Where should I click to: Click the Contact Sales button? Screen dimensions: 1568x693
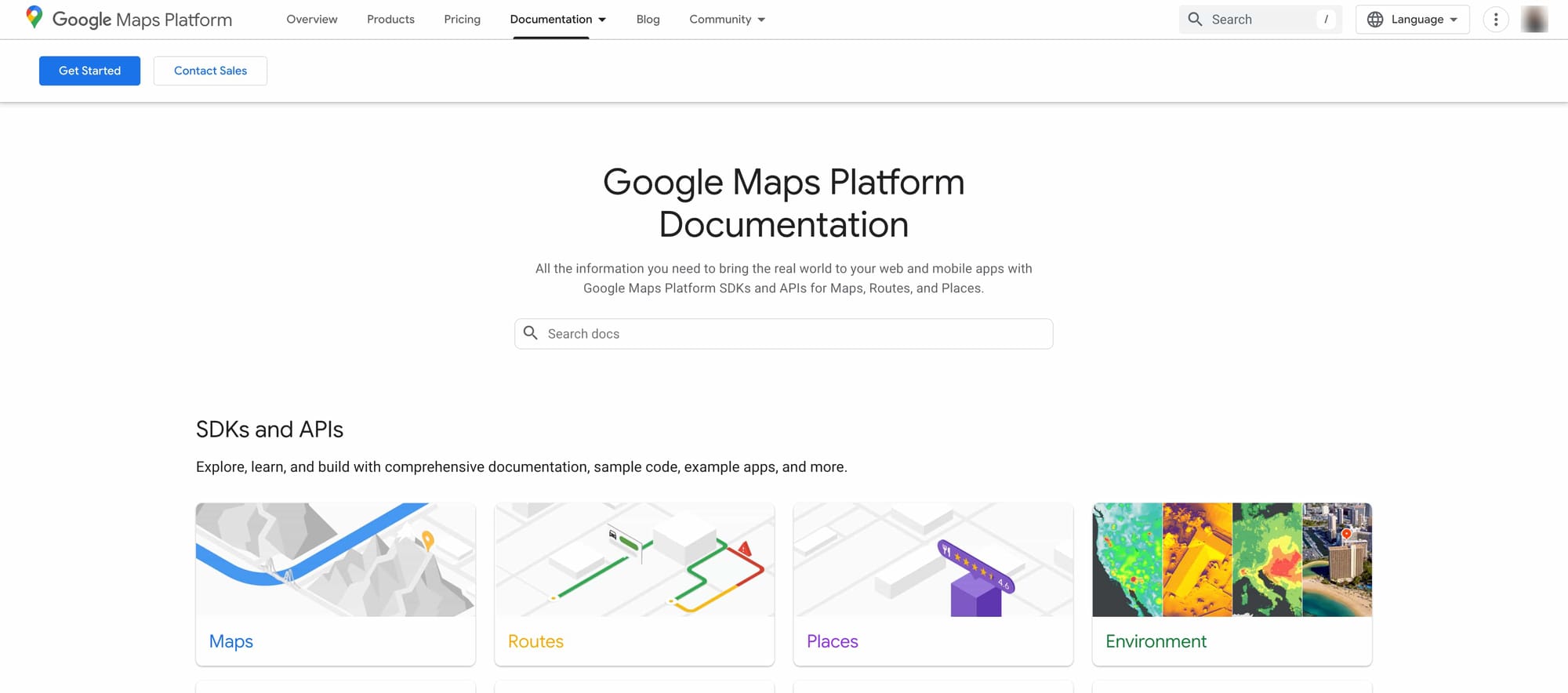[210, 71]
